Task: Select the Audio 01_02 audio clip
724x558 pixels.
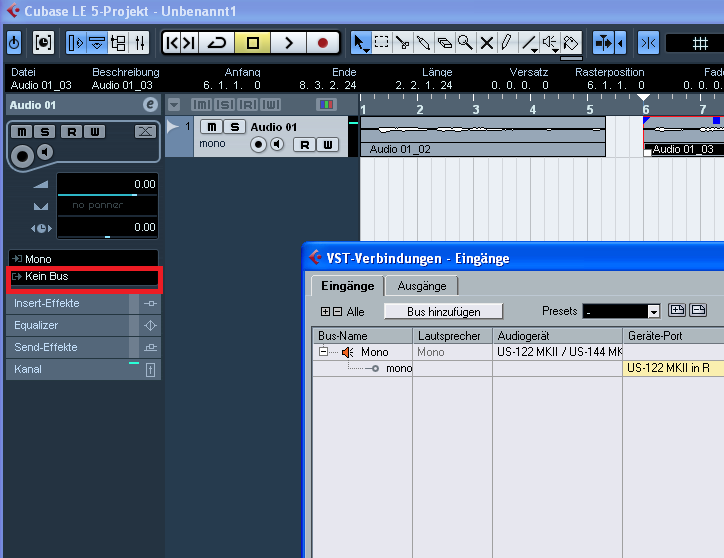Action: pos(483,137)
